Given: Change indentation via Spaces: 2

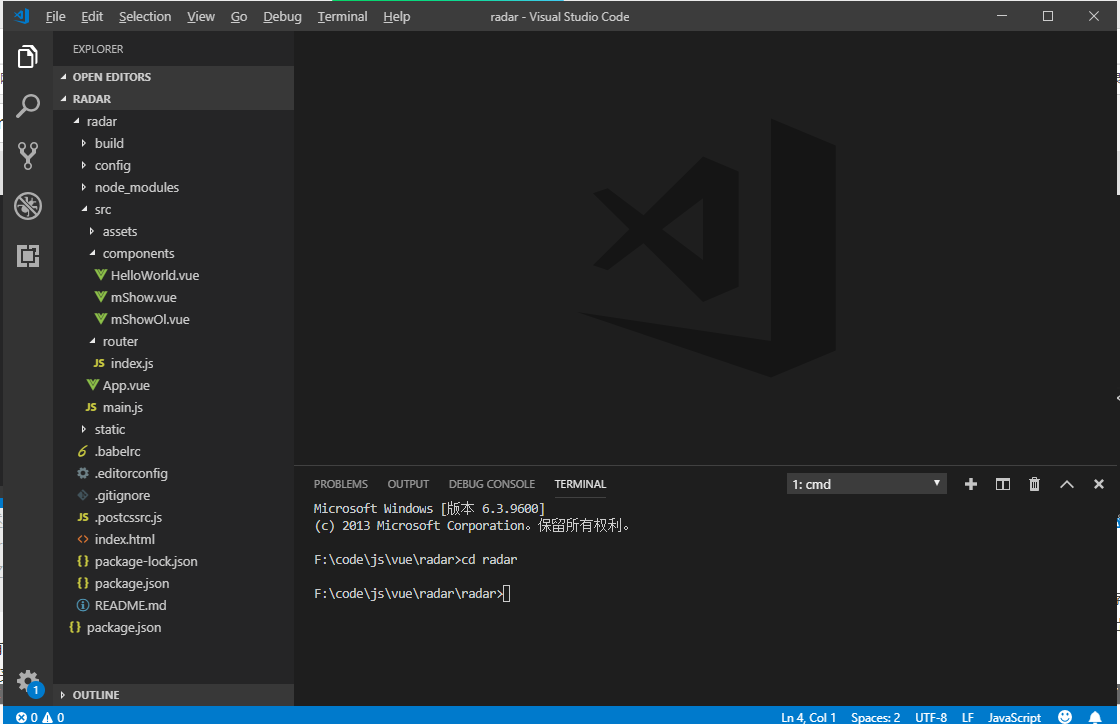Looking at the screenshot, I should click(x=875, y=717).
